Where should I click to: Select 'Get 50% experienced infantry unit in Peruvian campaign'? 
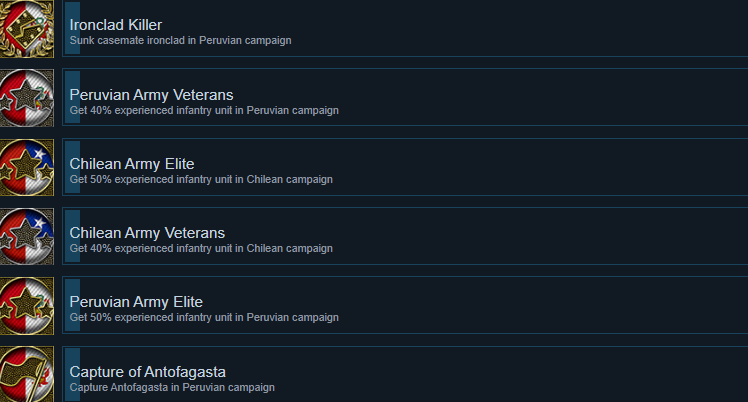pos(204,317)
